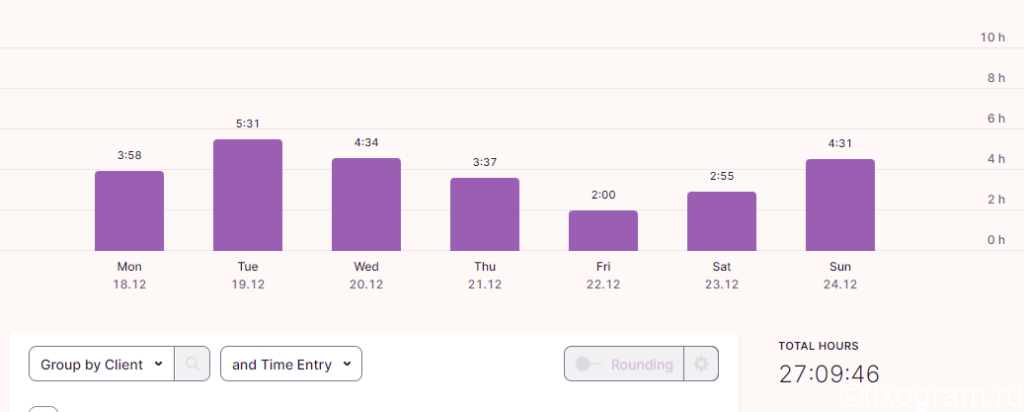This screenshot has width=1024, height=412.
Task: Click the Thursday 3:37 bar
Action: click(x=485, y=214)
